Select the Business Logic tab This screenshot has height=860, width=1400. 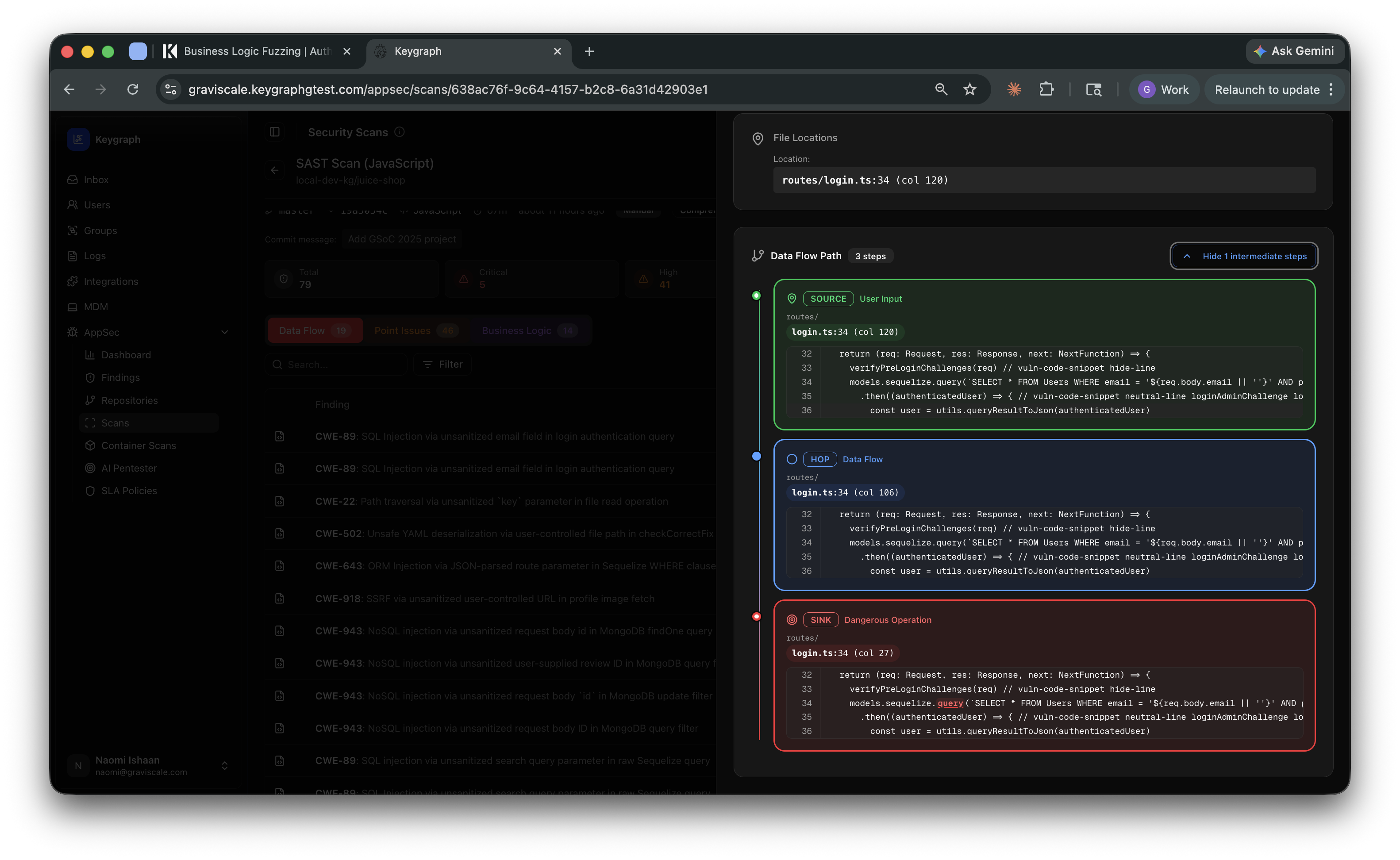(529, 330)
